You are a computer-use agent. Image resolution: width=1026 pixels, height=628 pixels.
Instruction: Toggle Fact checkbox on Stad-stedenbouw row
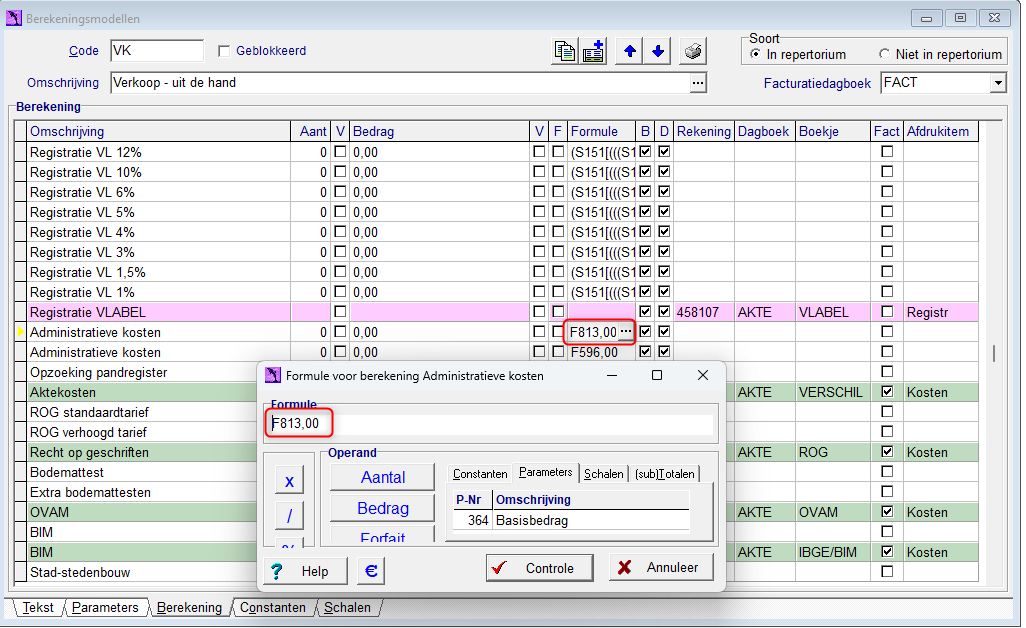pos(887,572)
